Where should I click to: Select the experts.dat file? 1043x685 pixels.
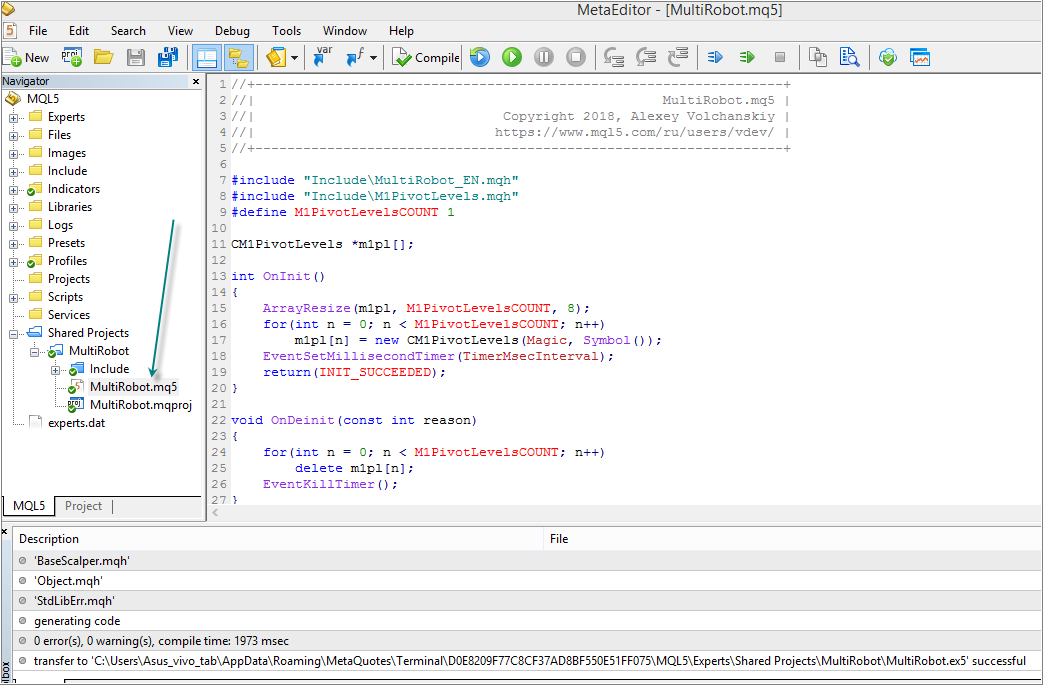pos(76,422)
